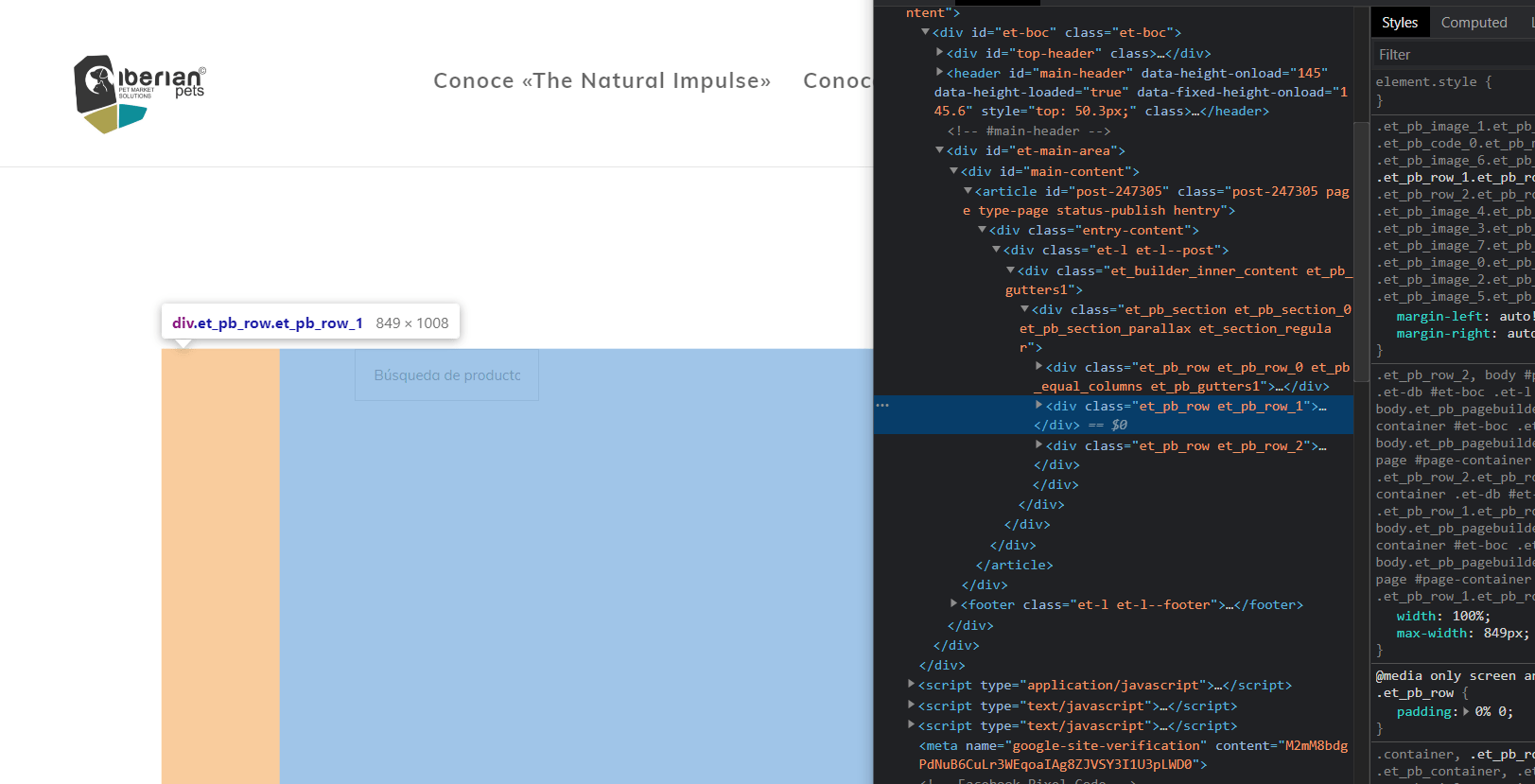The height and width of the screenshot is (784, 1535).
Task: Click the margin-left property in Styles
Action: click(x=1440, y=317)
